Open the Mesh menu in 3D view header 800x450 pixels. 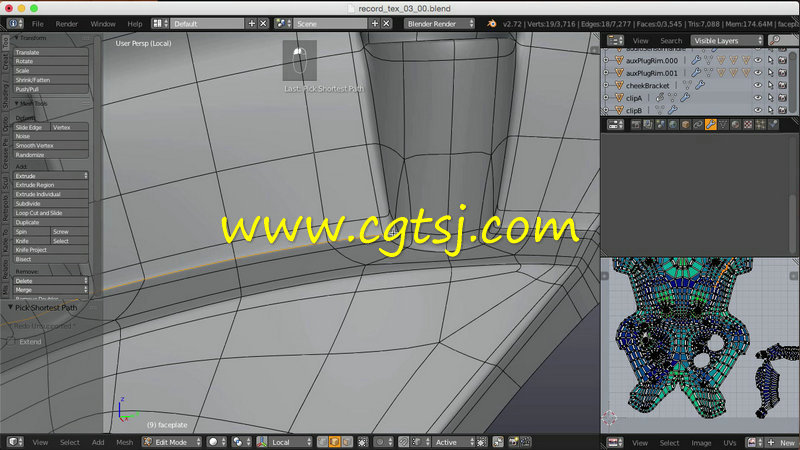[124, 442]
